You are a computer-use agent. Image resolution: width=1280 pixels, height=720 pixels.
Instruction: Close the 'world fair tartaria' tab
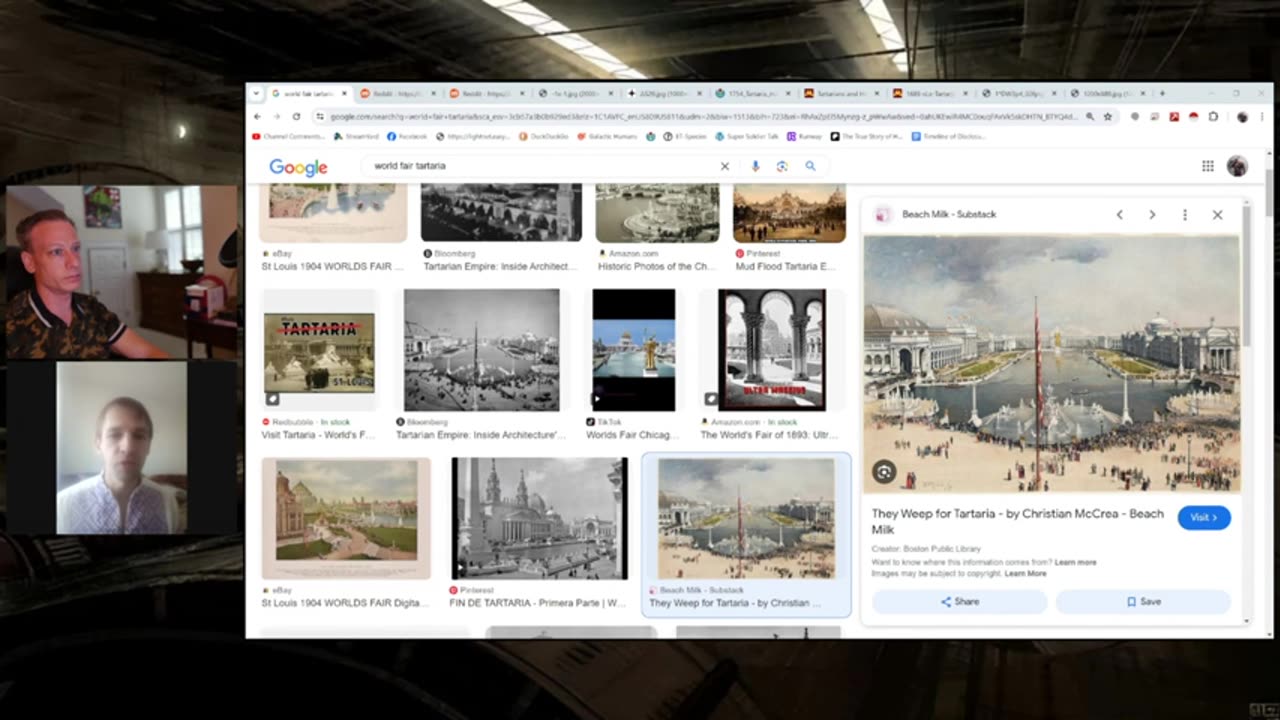tap(344, 93)
